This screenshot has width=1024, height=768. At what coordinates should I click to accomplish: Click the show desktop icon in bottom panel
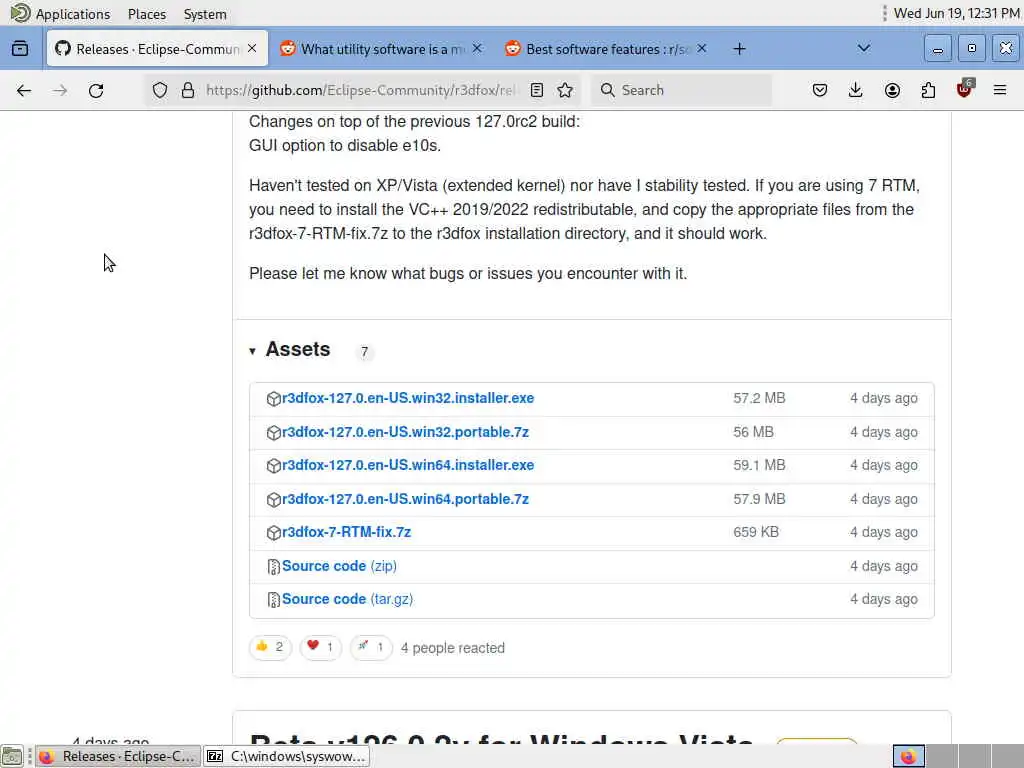coord(12,756)
